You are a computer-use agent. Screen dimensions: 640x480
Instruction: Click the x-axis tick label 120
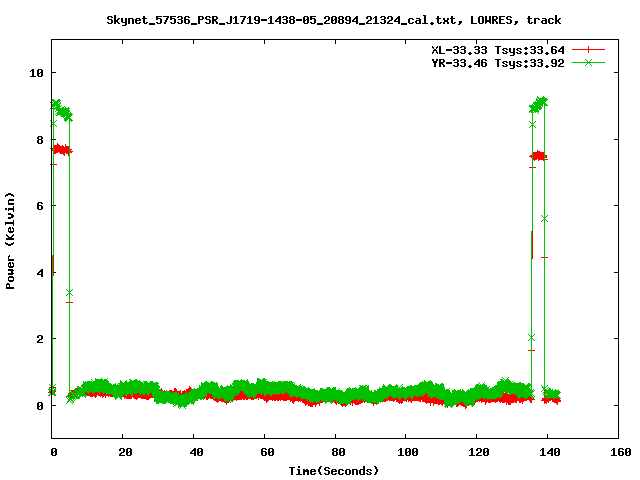tap(478, 452)
